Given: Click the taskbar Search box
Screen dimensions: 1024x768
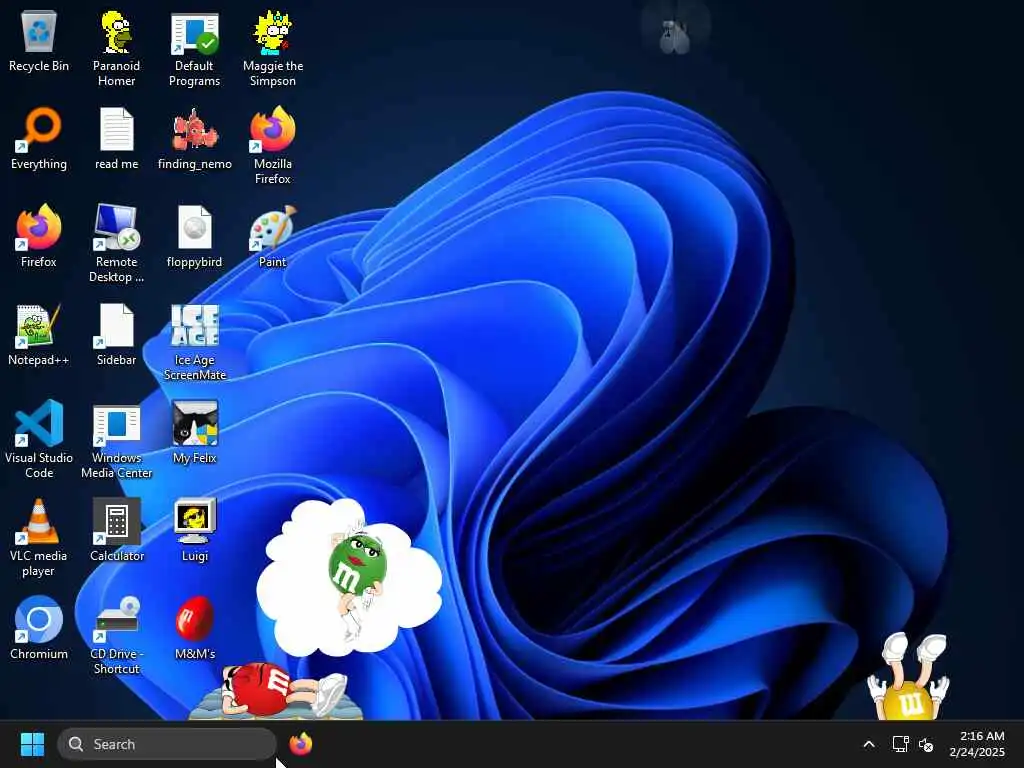Looking at the screenshot, I should (x=167, y=744).
